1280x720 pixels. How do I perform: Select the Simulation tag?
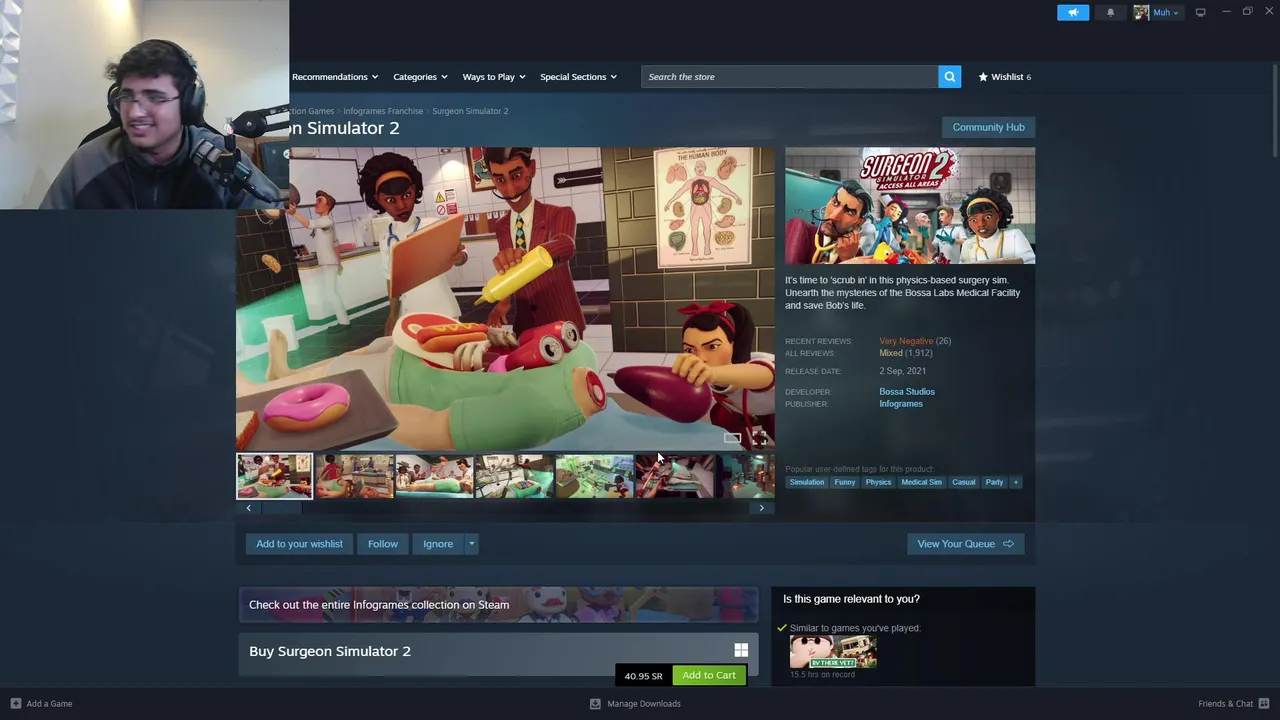pyautogui.click(x=807, y=482)
